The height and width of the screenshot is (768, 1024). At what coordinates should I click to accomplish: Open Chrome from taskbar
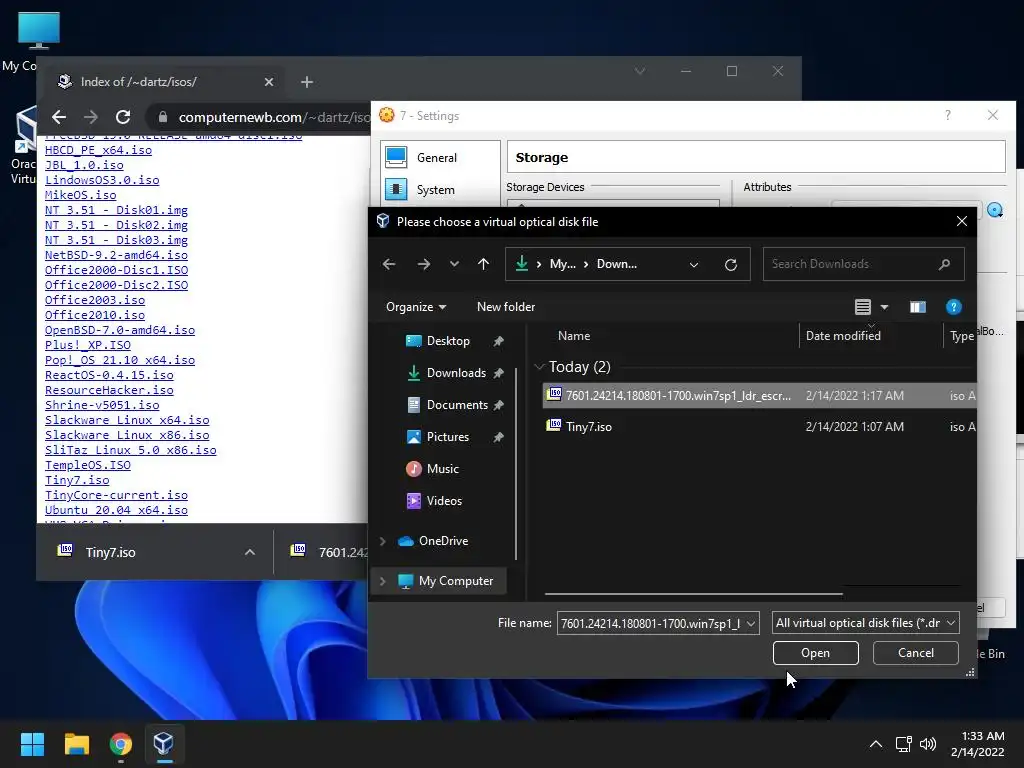121,744
